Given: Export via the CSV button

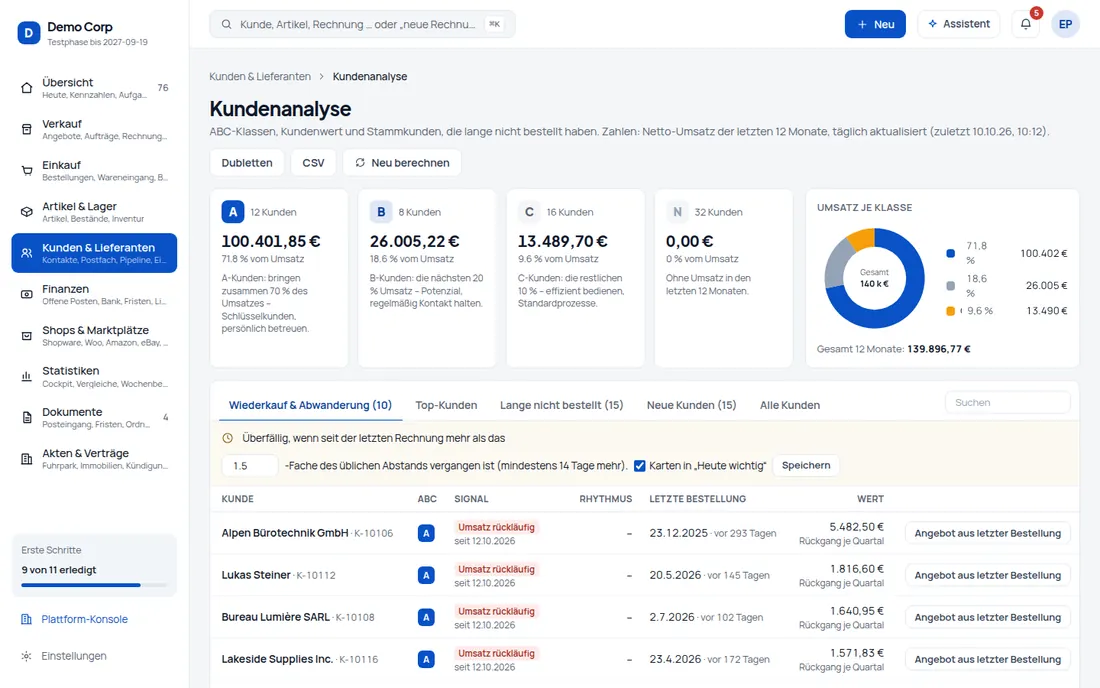Looking at the screenshot, I should (313, 163).
